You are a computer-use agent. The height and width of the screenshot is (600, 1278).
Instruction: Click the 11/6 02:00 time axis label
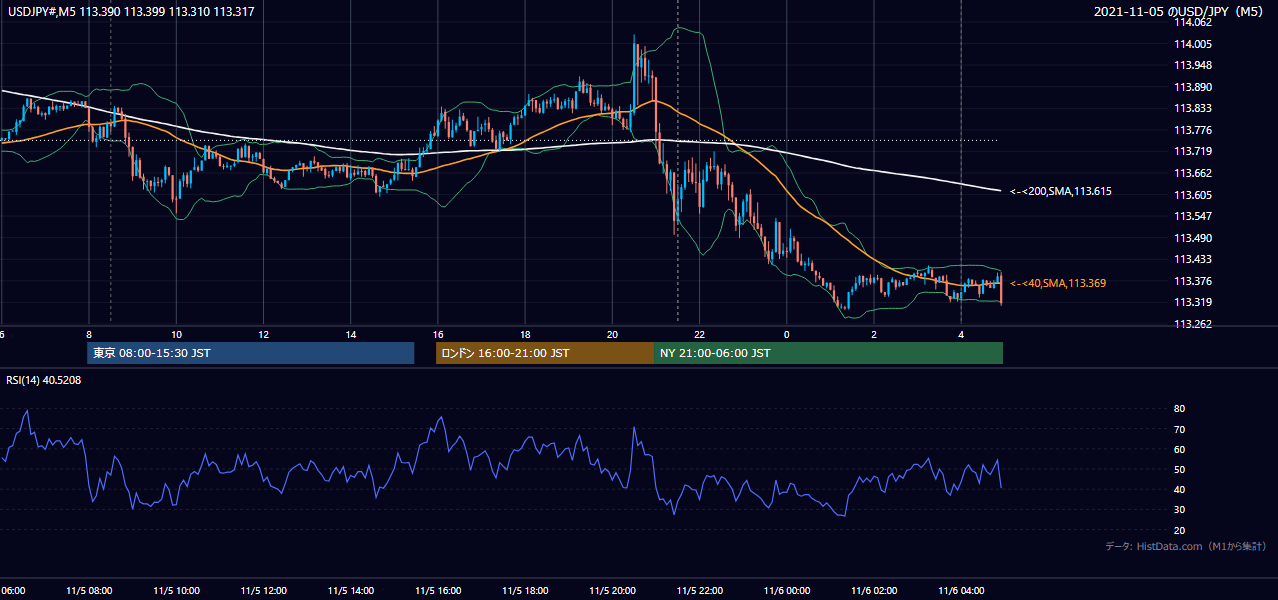[874, 590]
